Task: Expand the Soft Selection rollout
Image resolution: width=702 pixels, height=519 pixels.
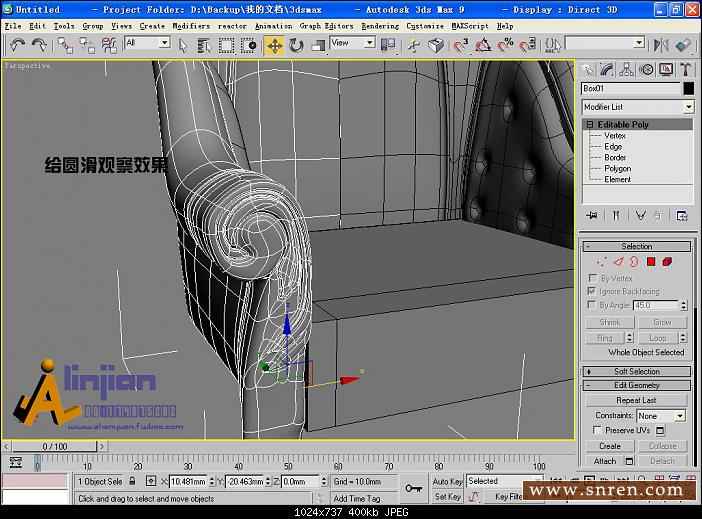Action: pos(636,371)
